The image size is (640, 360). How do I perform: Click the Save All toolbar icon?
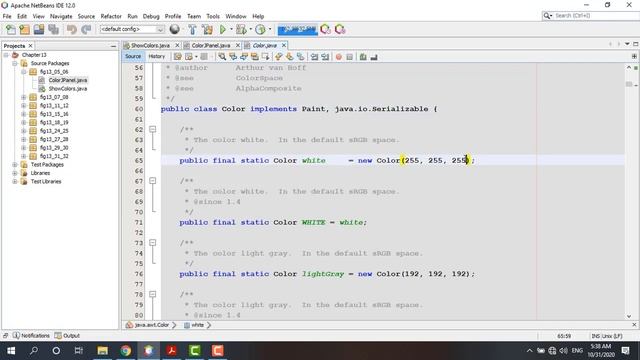click(x=53, y=29)
